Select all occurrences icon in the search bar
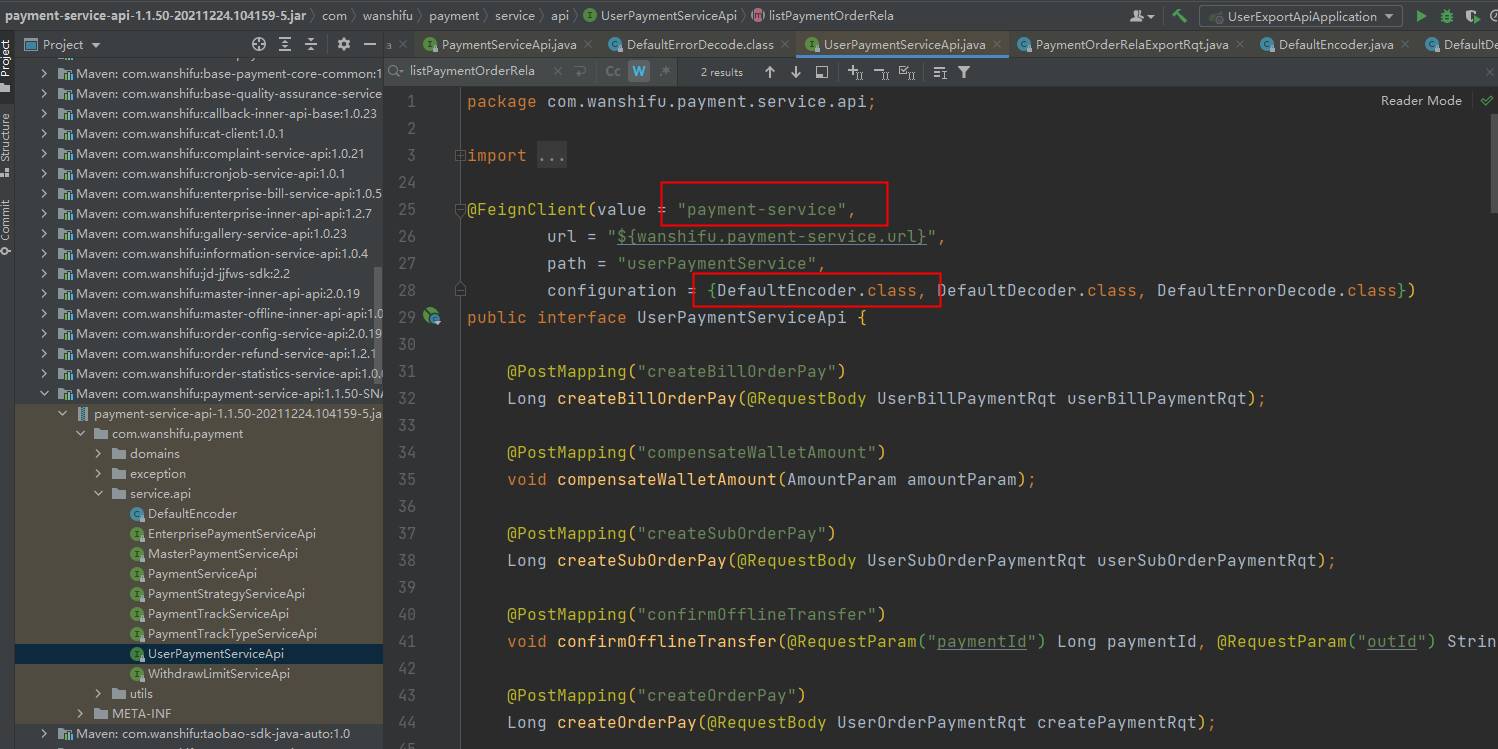 (907, 72)
